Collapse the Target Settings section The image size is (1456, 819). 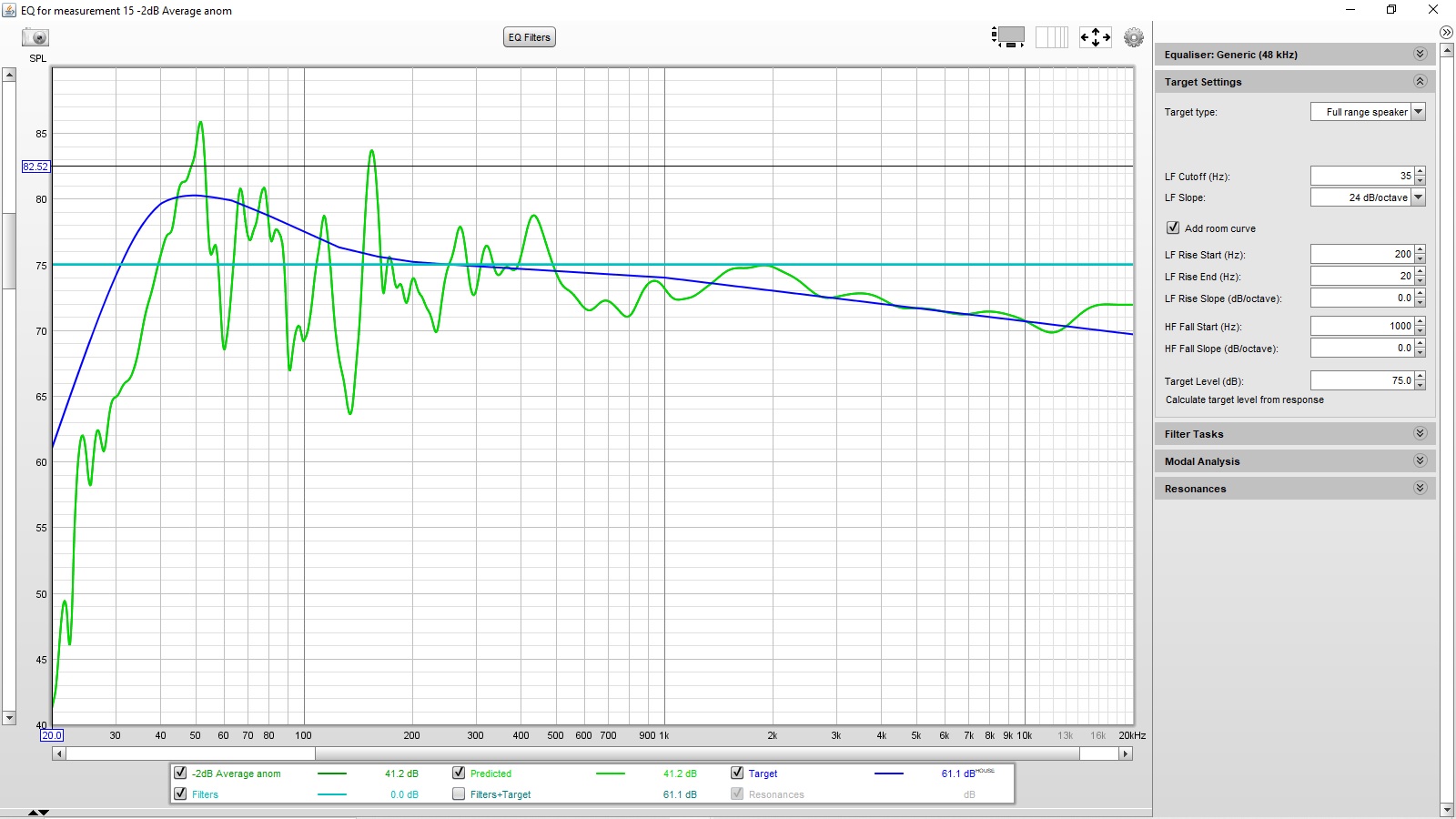(1420, 82)
